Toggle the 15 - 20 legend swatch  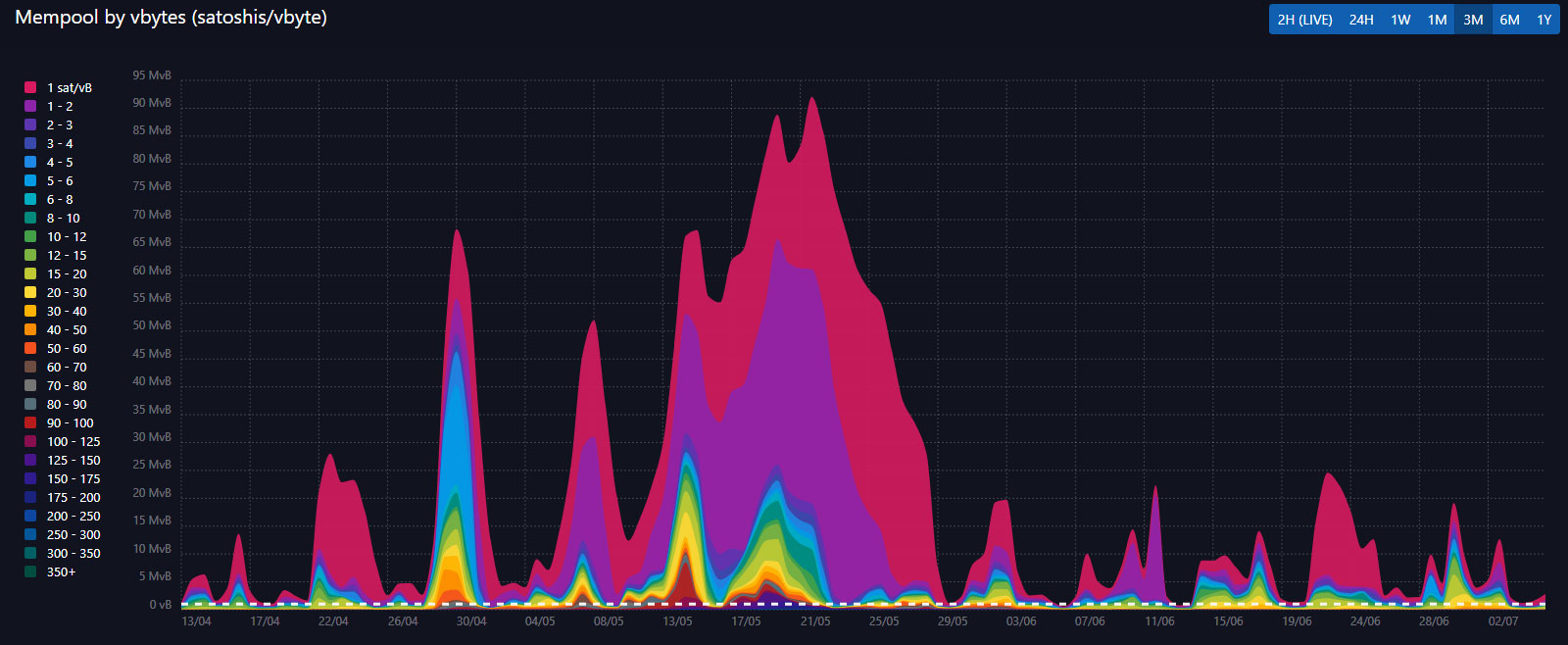tap(30, 273)
